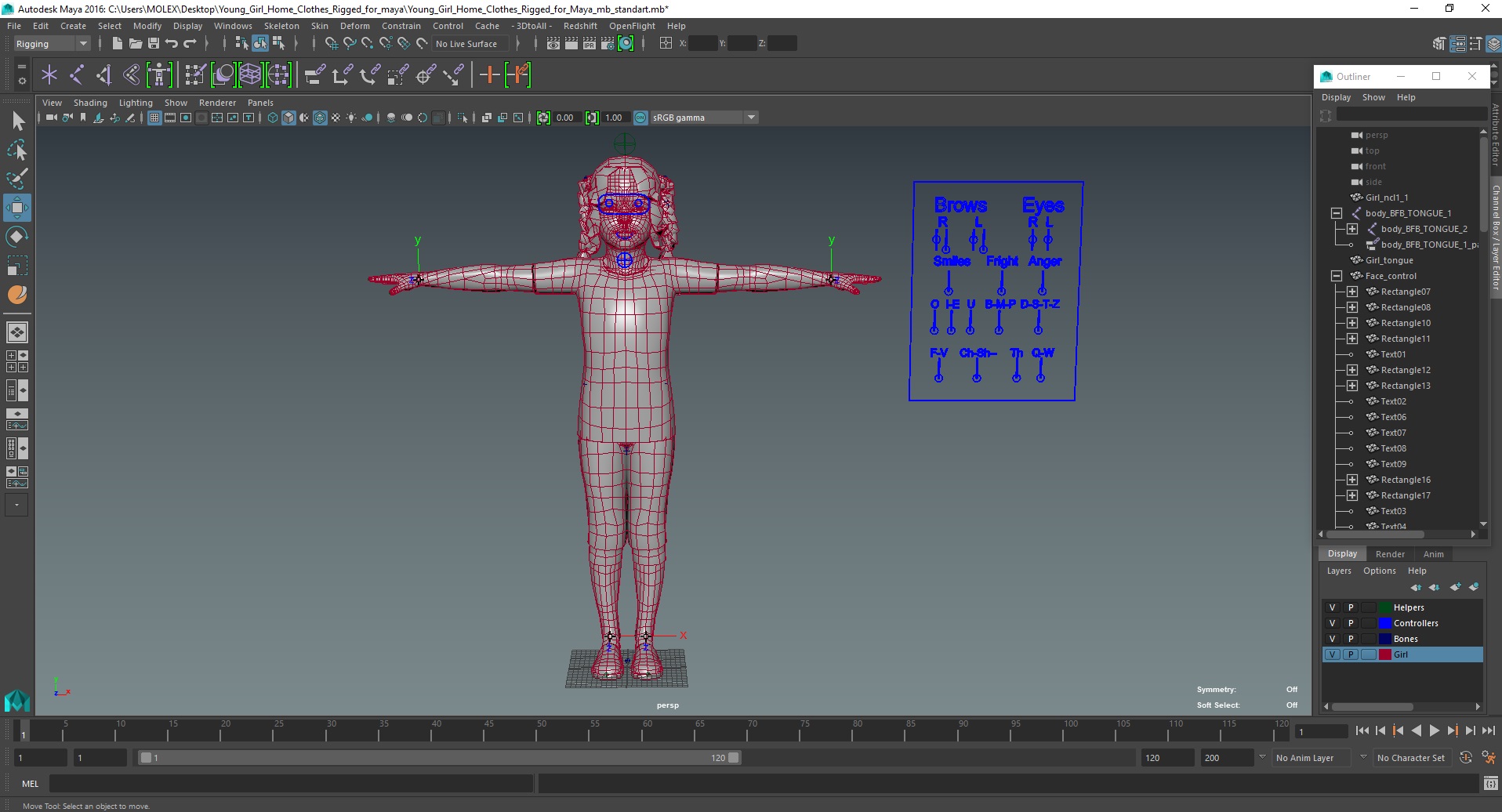
Task: Open the No Anim Layer dropdown
Action: [x=1312, y=758]
